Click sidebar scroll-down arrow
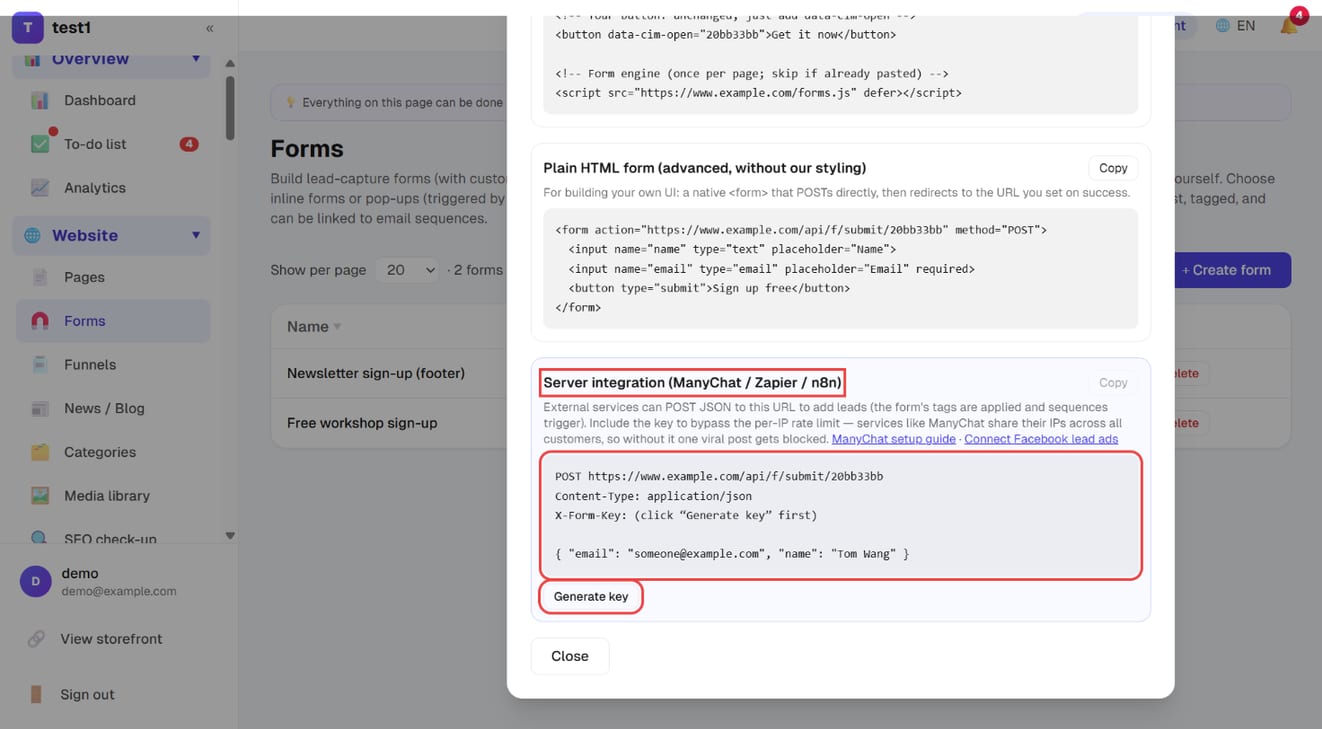1322x729 pixels. pos(230,536)
